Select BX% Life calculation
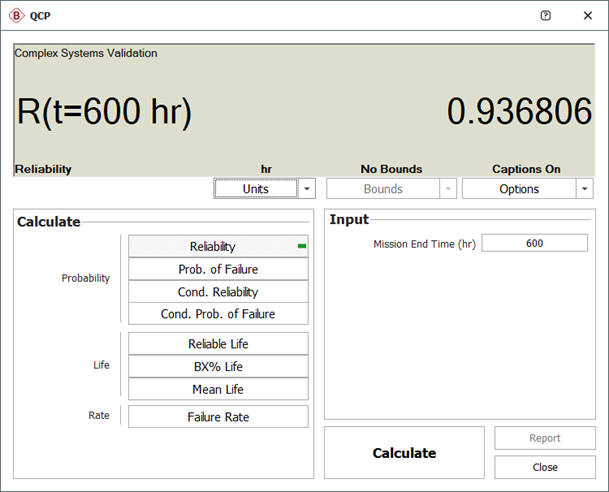 [x=218, y=367]
